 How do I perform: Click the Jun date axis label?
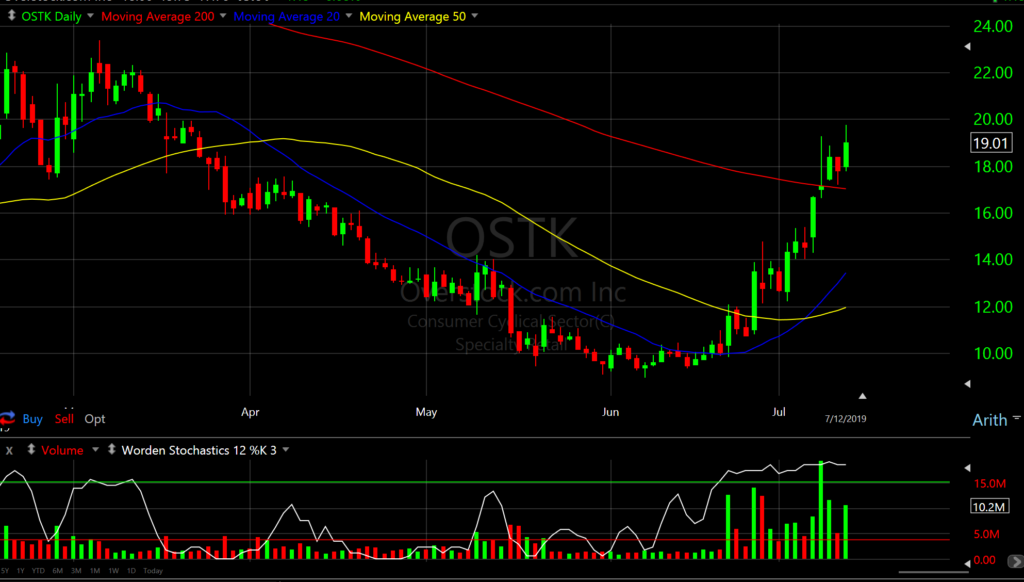[x=611, y=413]
